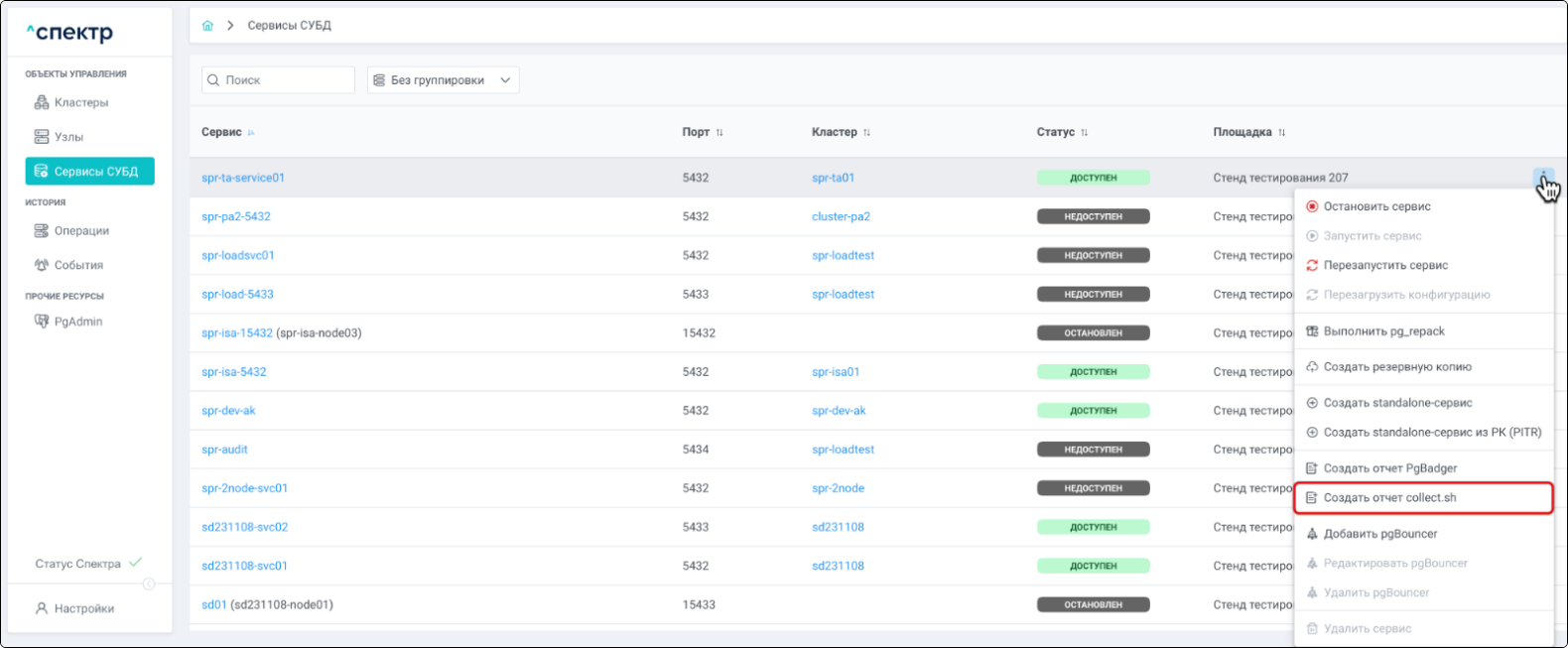Select Перезапустить сервис menu option
Image resolution: width=1568 pixels, height=648 pixels.
[1385, 266]
